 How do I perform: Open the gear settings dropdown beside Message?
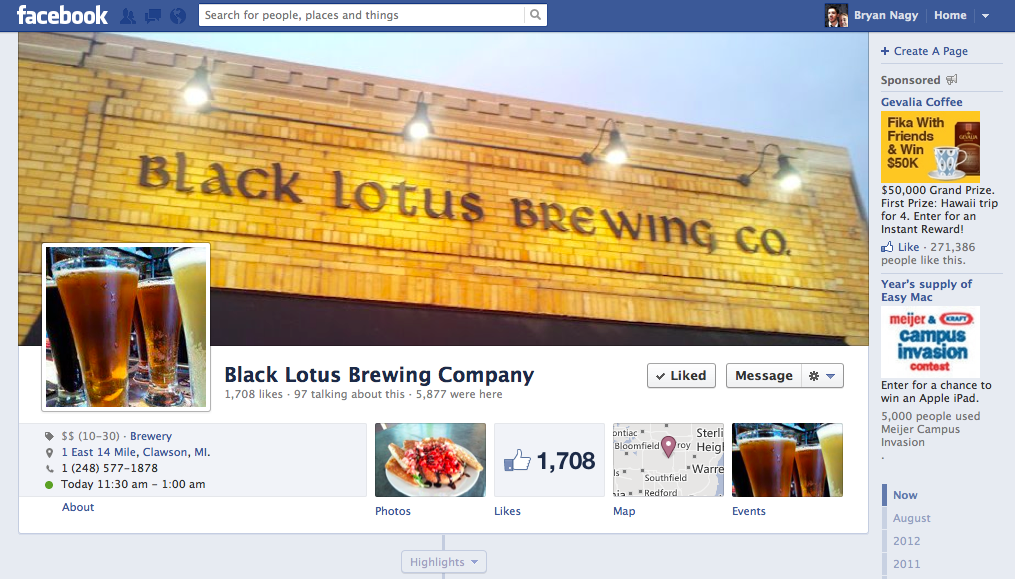click(x=822, y=376)
